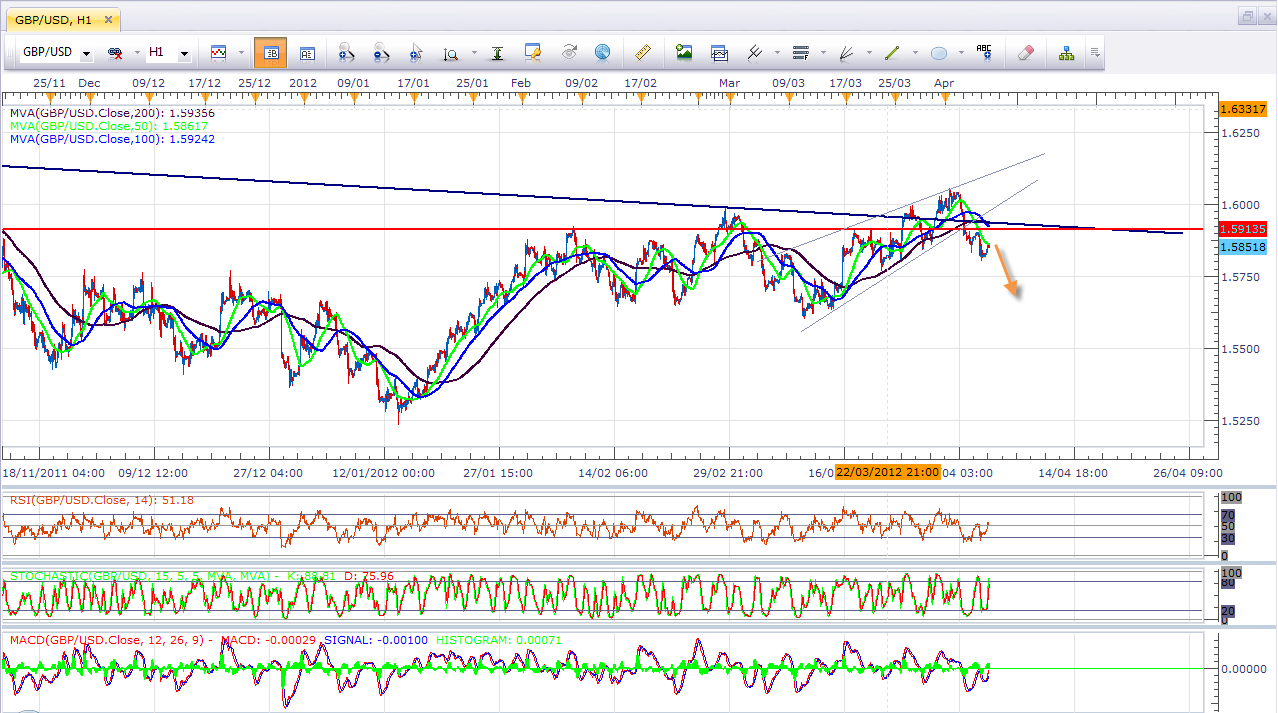The width and height of the screenshot is (1278, 713).
Task: Click the unlink chart icon with red X
Action: [x=115, y=53]
